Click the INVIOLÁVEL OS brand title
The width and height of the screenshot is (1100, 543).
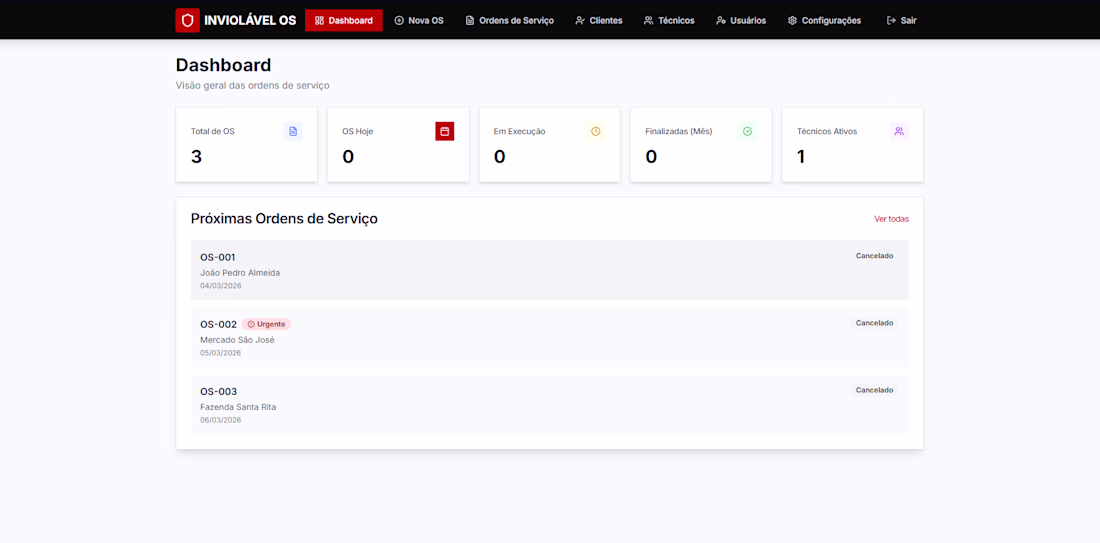(x=250, y=20)
